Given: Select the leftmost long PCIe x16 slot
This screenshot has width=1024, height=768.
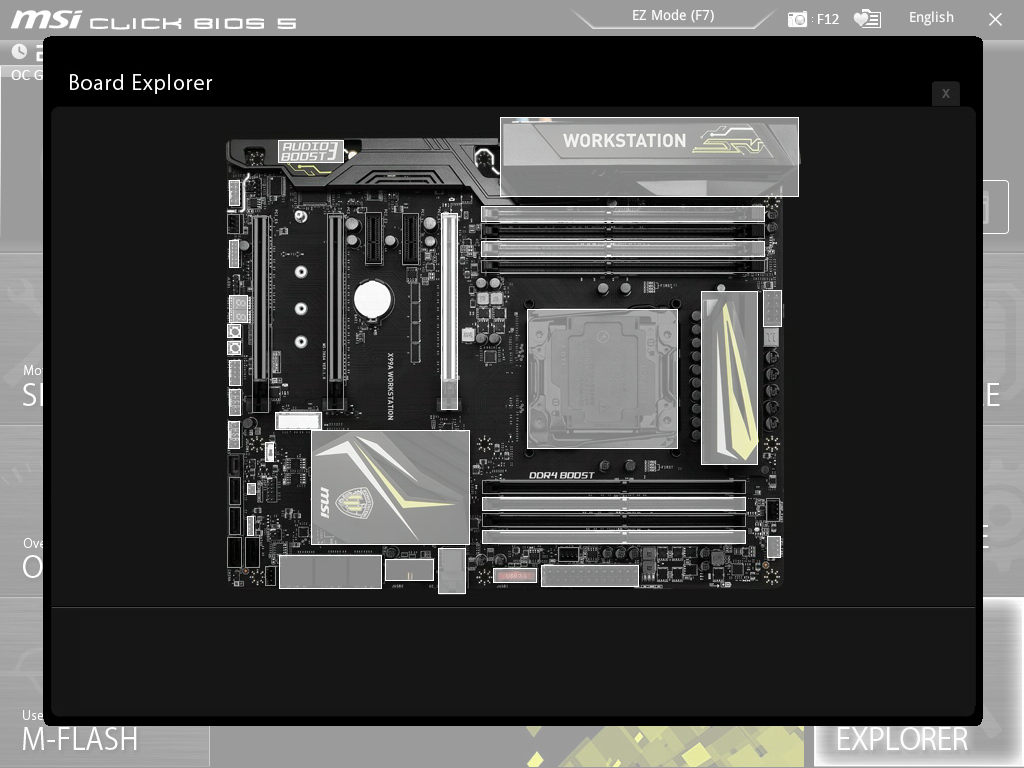Looking at the screenshot, I should [261, 313].
